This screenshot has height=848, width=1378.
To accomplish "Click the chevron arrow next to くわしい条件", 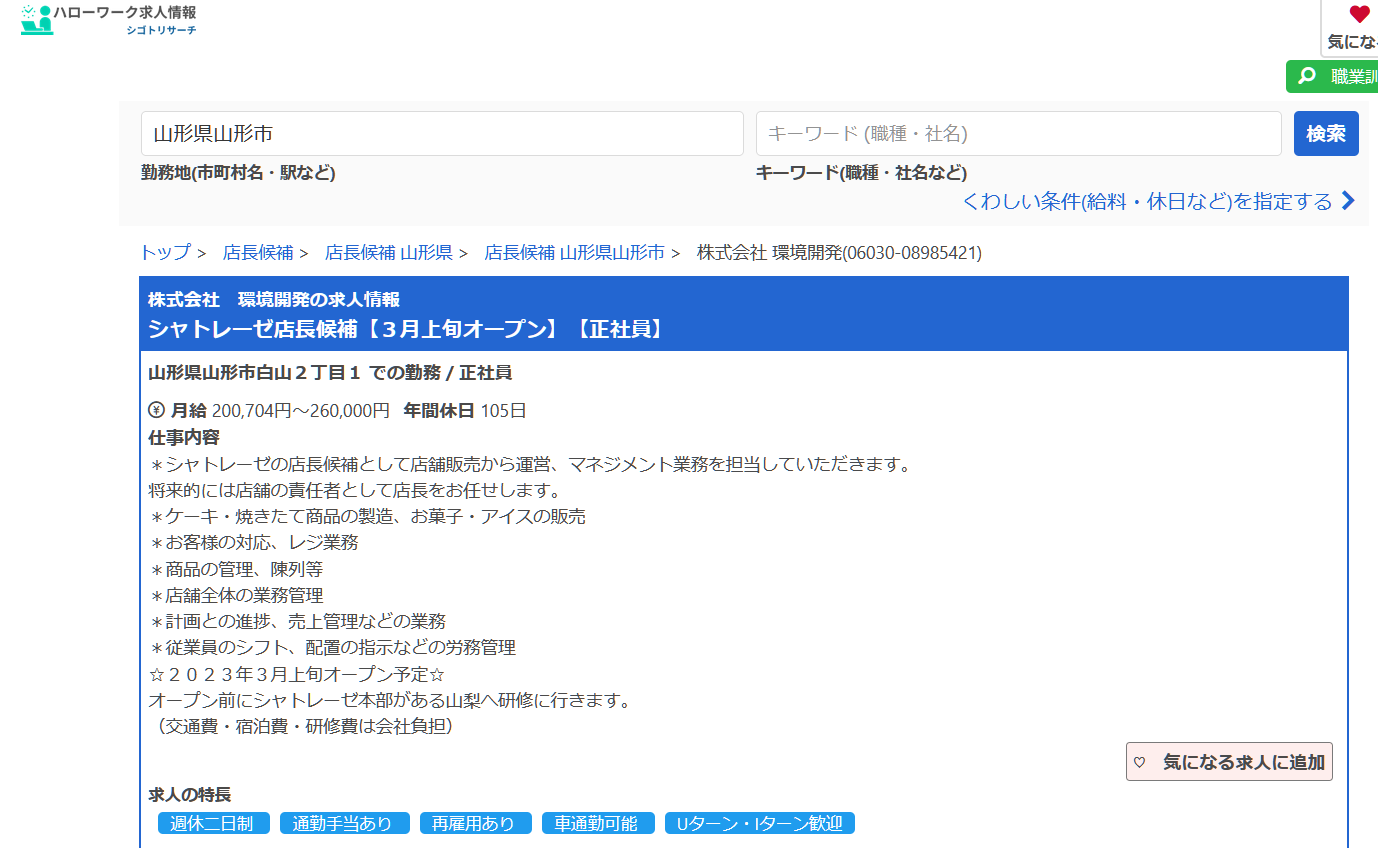I will (x=1348, y=201).
